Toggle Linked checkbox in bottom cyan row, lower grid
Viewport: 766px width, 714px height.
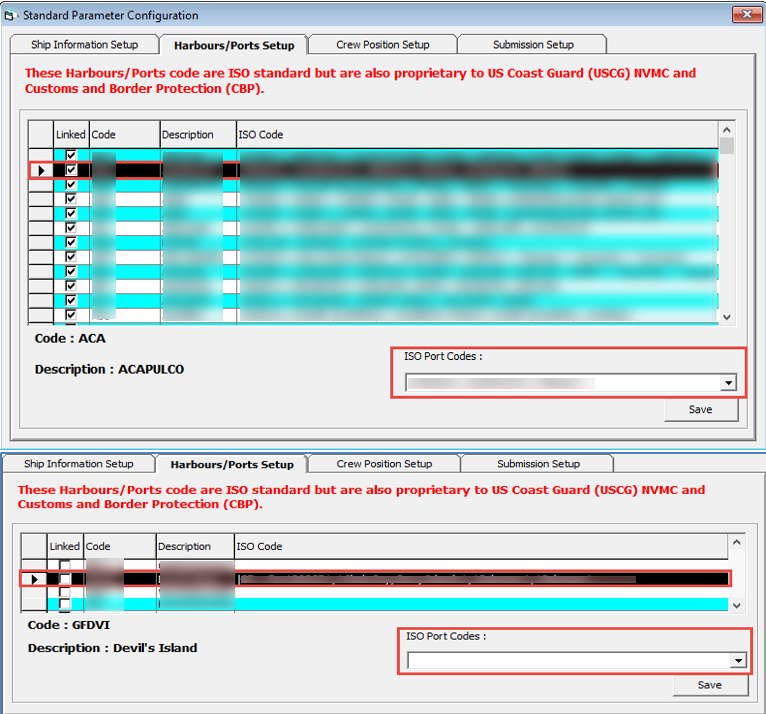coord(64,604)
